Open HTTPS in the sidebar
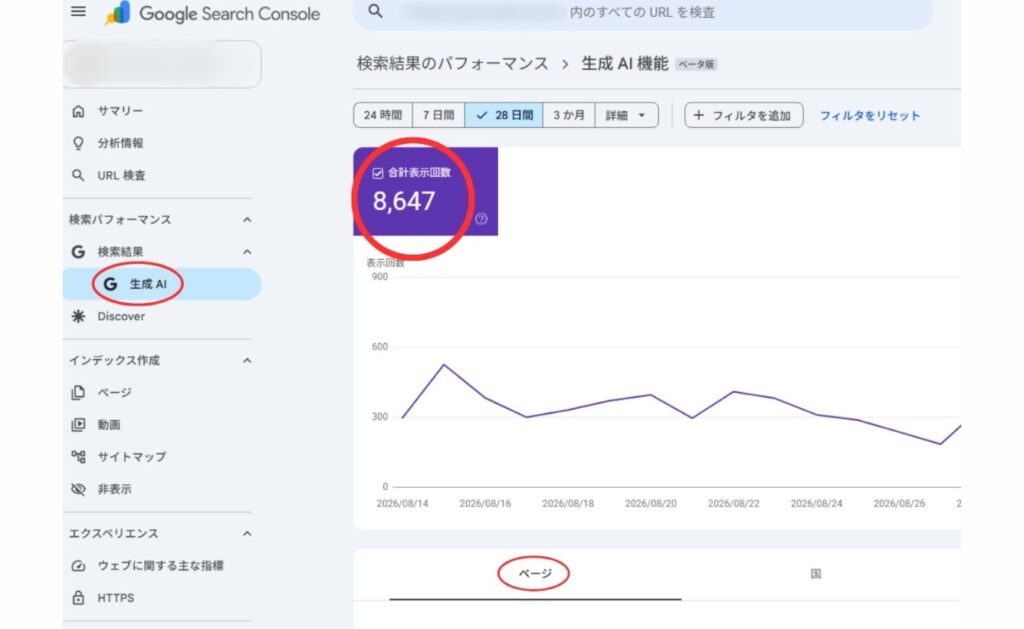Screen dimensions: 1024x629 click(116, 598)
